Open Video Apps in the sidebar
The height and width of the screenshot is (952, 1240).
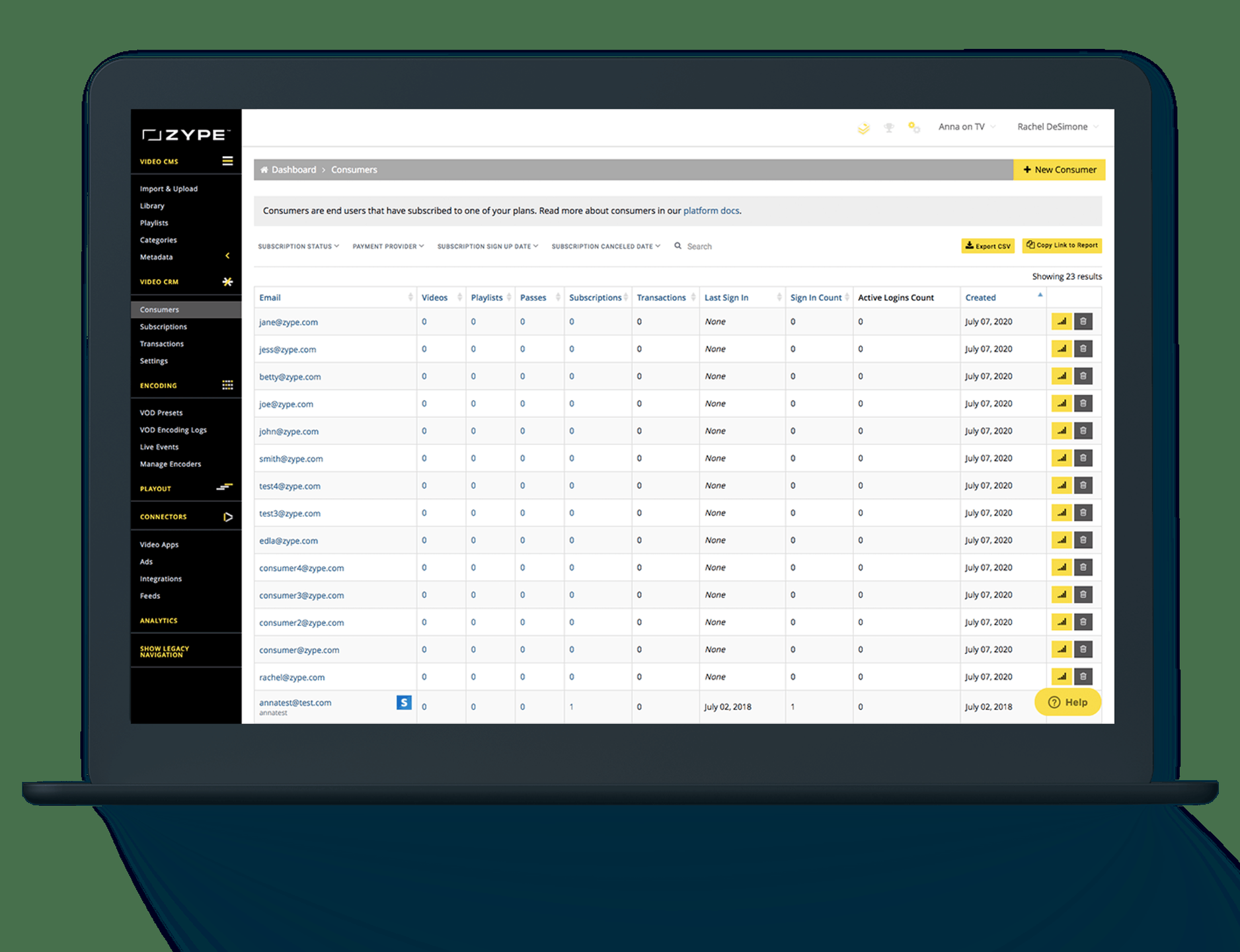coord(159,545)
